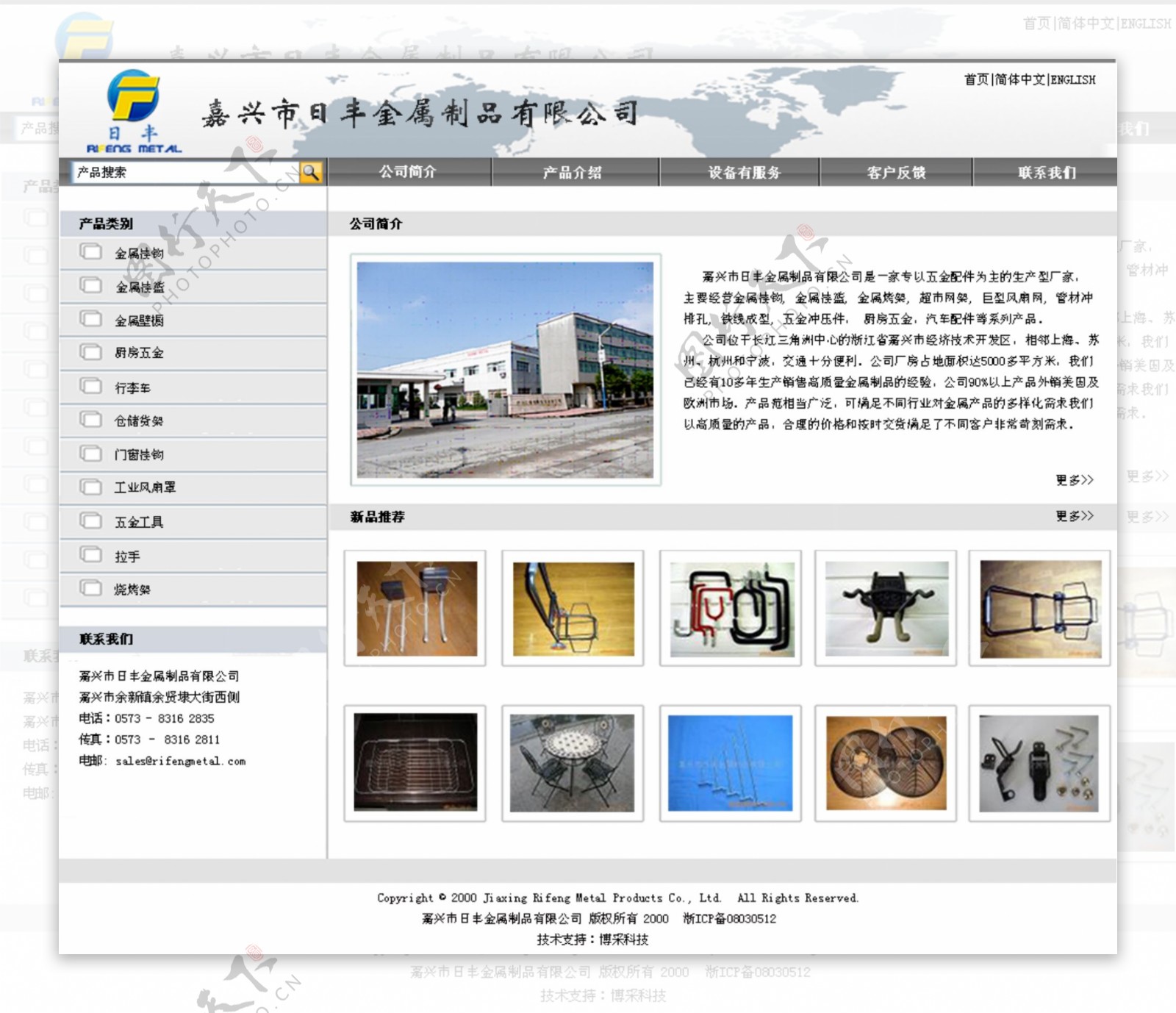The image size is (1176, 1013).
Task: Open the 烧烤架 product category
Action: coord(132,590)
